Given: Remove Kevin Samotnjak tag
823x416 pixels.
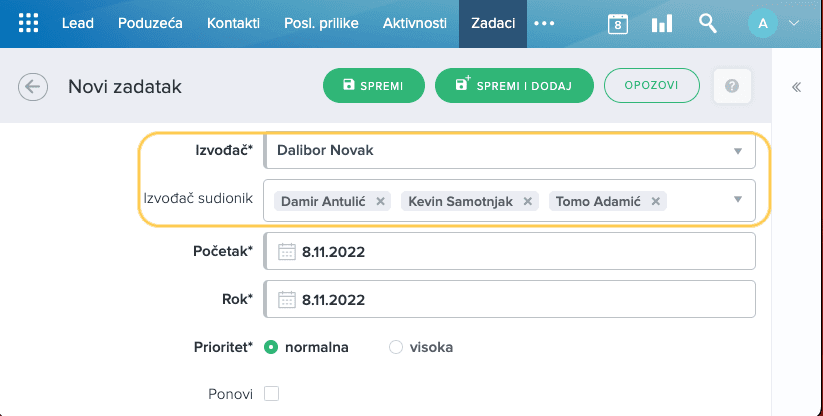Looking at the screenshot, I should [527, 201].
